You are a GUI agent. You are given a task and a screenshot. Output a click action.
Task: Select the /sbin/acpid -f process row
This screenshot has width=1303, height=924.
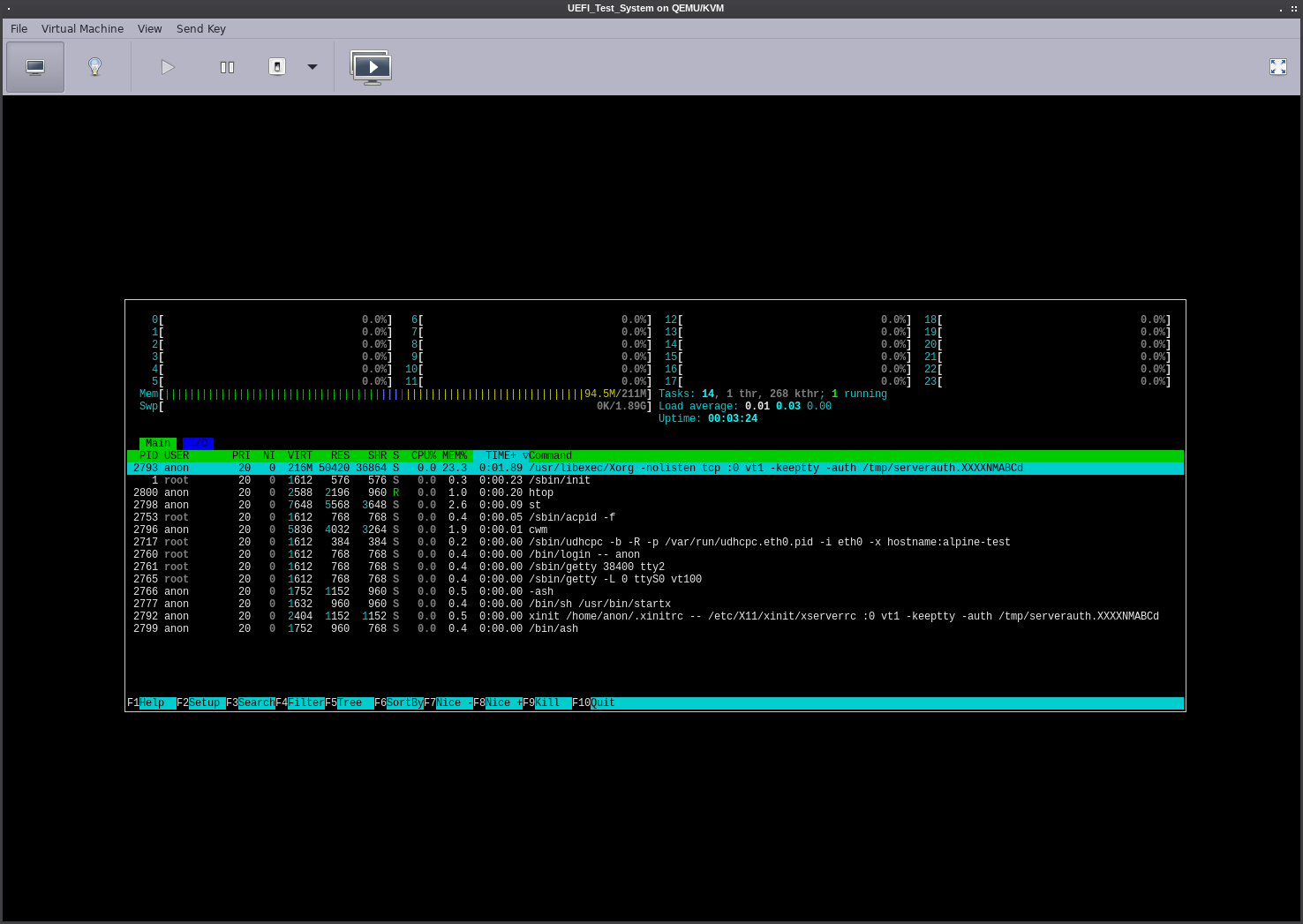[655, 518]
